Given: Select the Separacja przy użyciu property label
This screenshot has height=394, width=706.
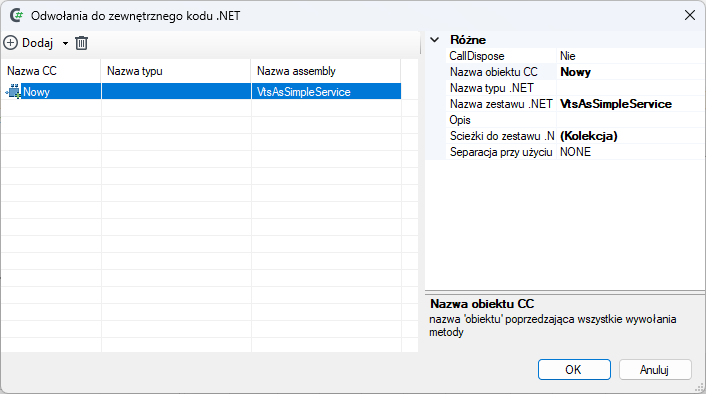Looking at the screenshot, I should point(502,152).
